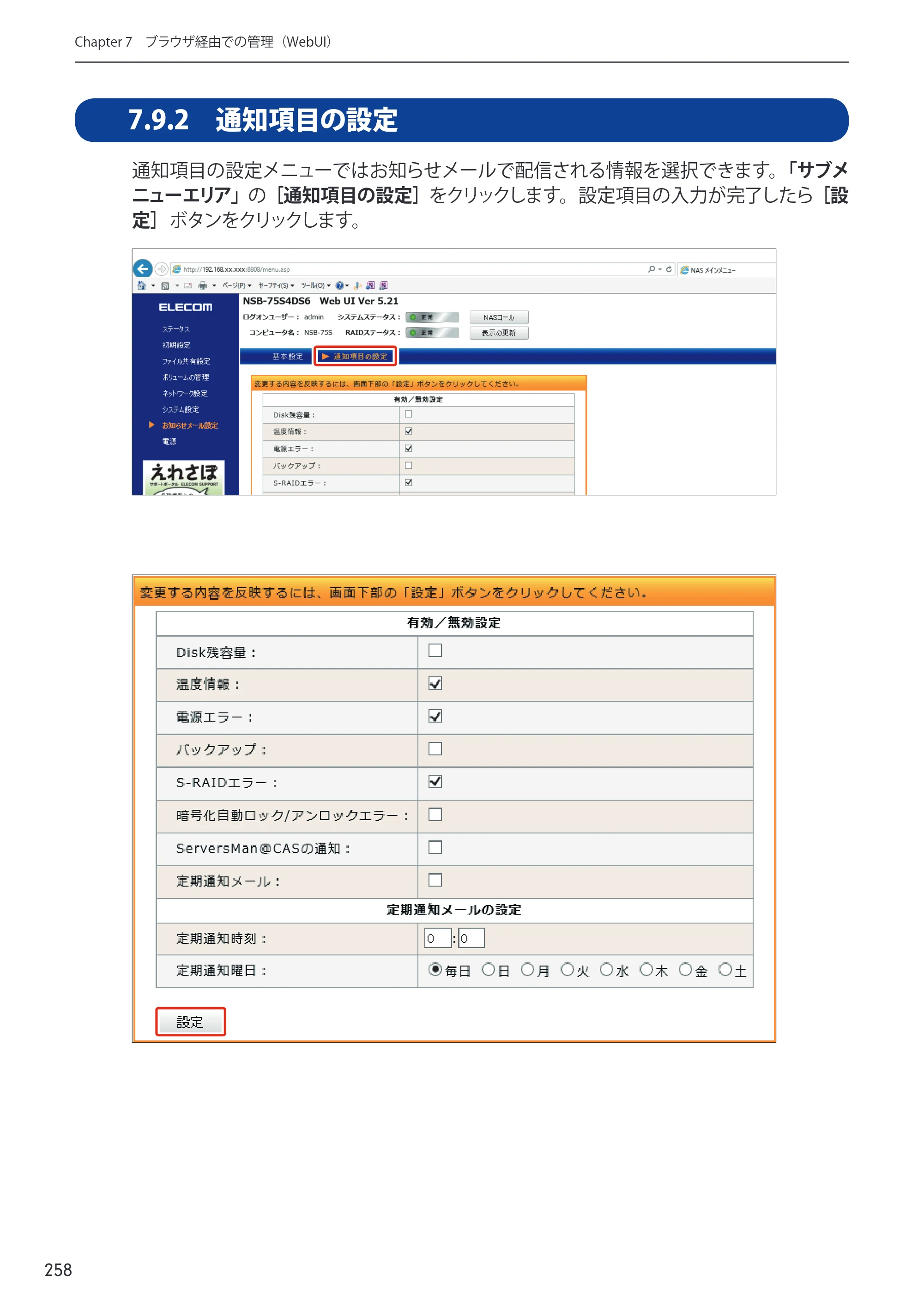Click the last OneNote icon in toolbar
The image size is (924, 1307).
tap(383, 285)
